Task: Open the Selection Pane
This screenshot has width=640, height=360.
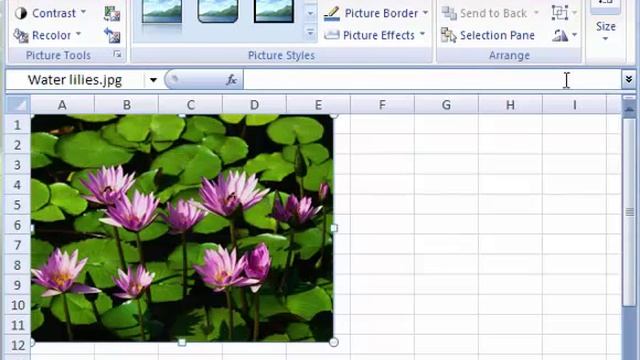Action: pos(488,35)
